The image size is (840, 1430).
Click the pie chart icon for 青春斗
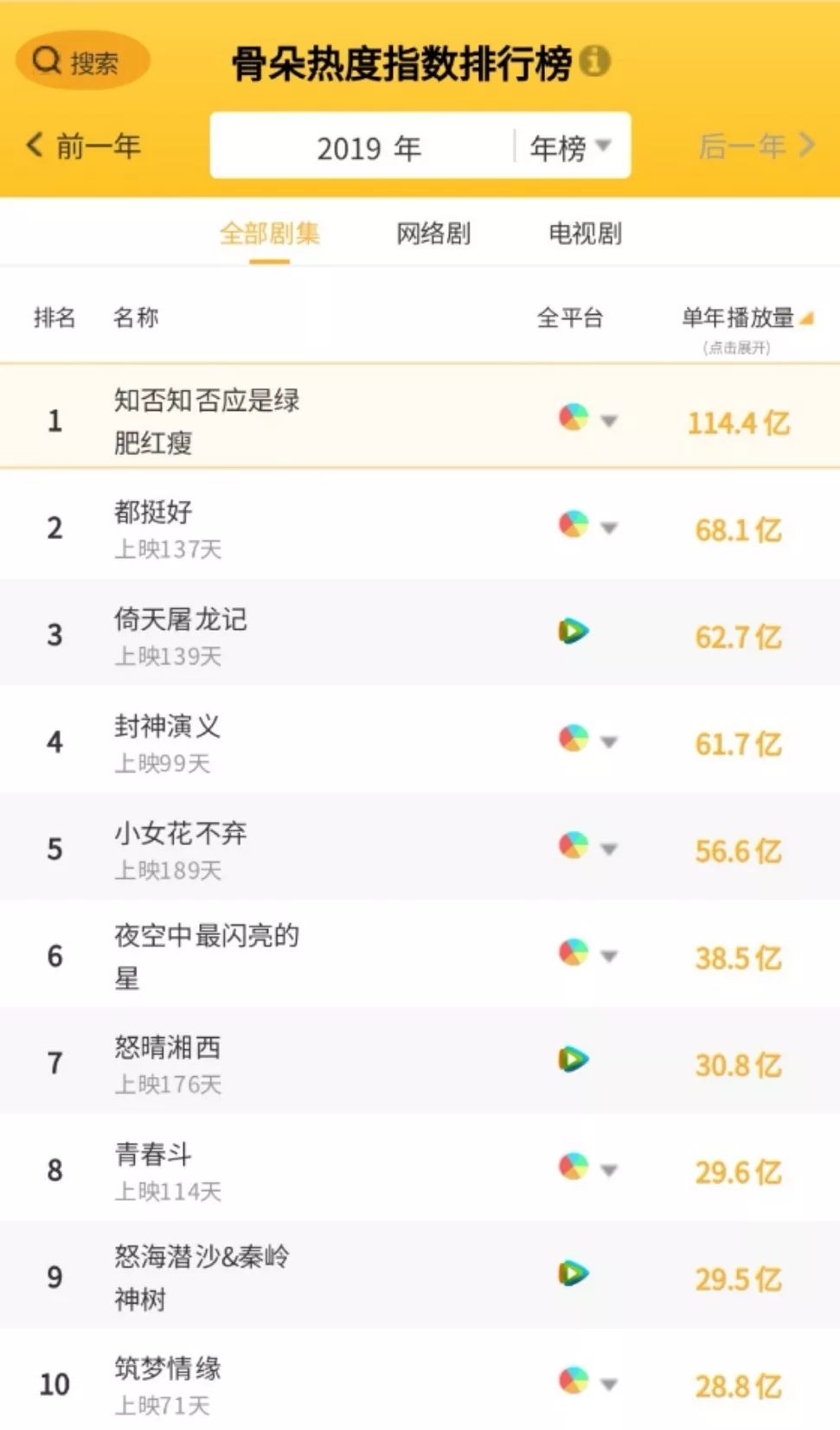pyautogui.click(x=573, y=1167)
